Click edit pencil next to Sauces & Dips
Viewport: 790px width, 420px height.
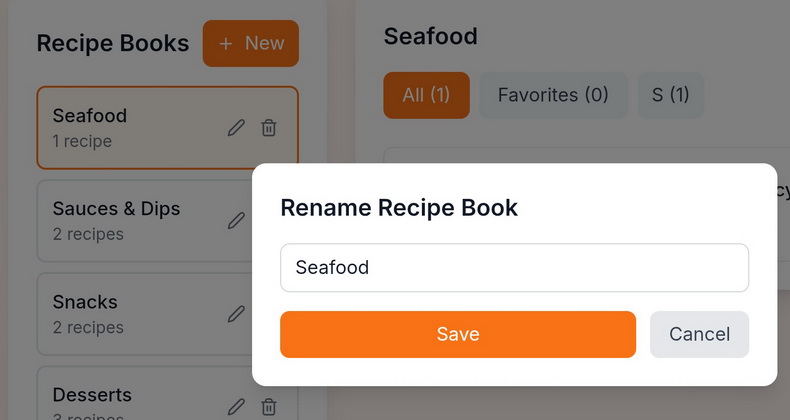(236, 221)
